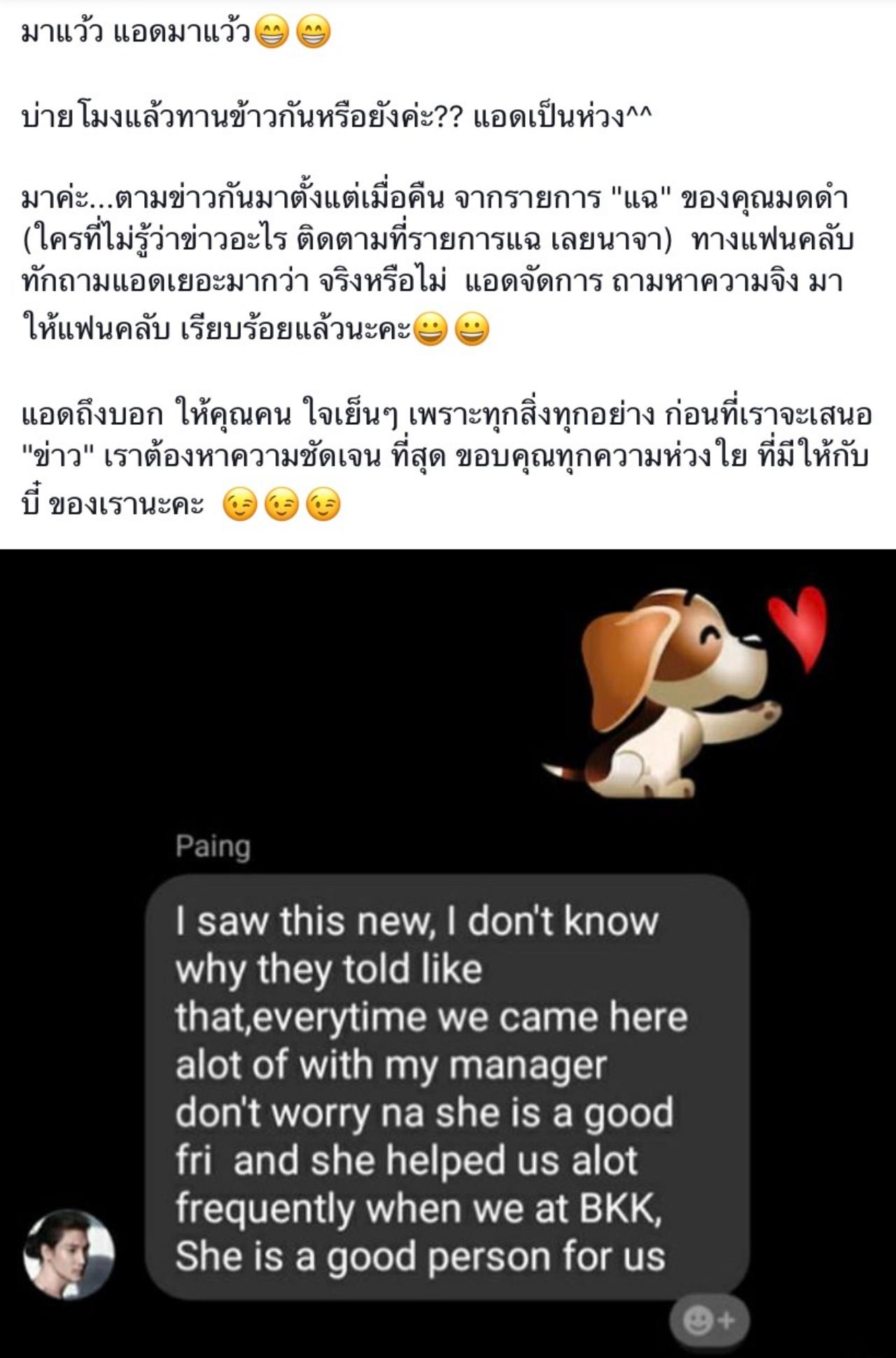
Task: Click the second grinning emoji after แอดมาแว้ว
Action: (314, 31)
